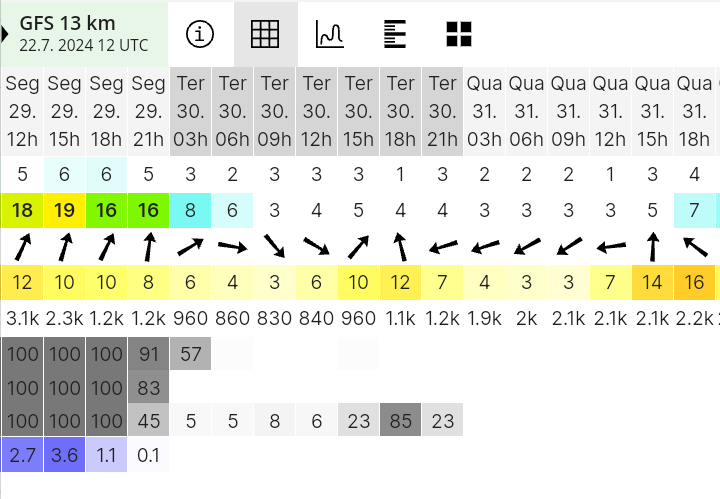Viewport: 720px width, 499px height.
Task: Expand the GFS 13 km model selector arrow
Action: (x=5, y=34)
